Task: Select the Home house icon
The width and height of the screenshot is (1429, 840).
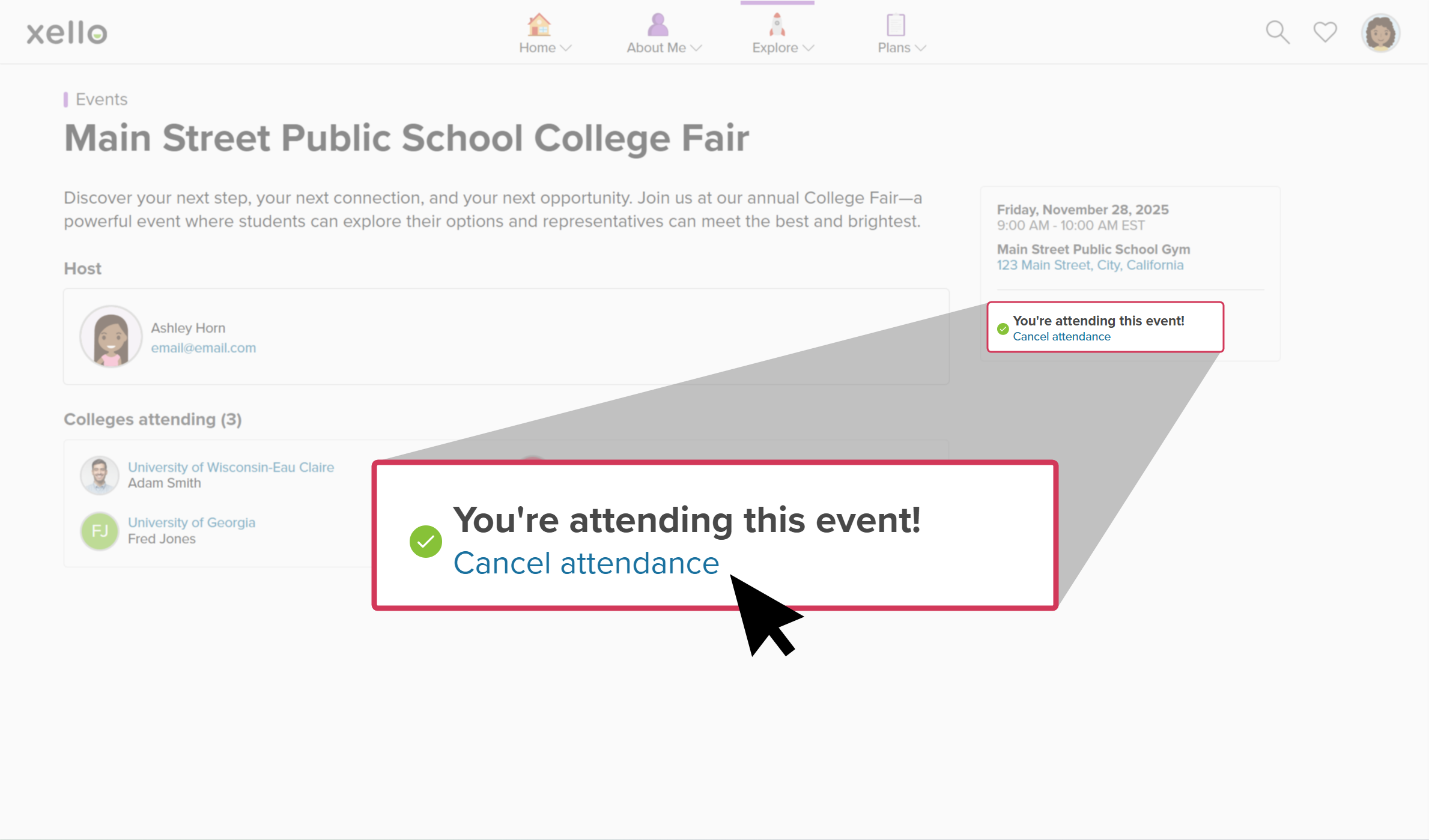Action: pos(539,25)
